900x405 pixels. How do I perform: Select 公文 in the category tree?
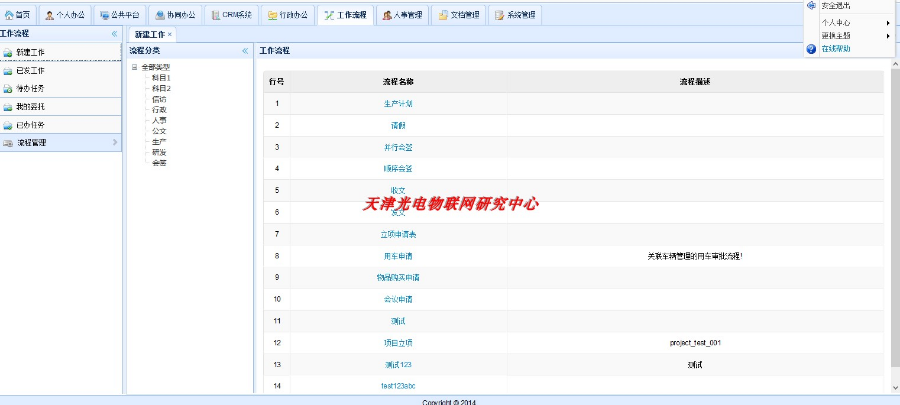159,131
